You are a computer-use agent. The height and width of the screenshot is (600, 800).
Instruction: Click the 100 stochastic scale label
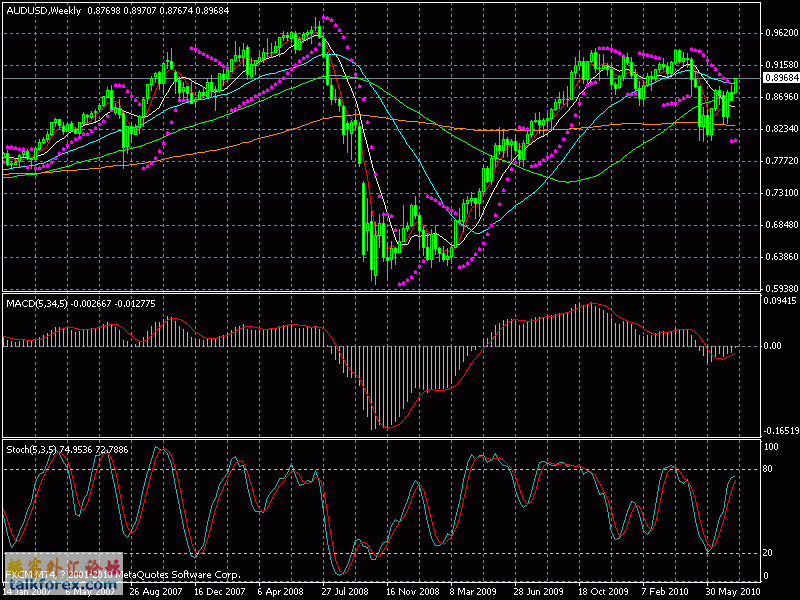[771, 446]
